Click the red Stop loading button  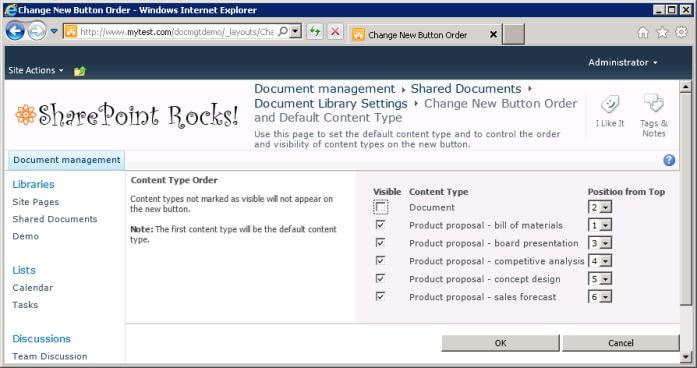(x=336, y=32)
